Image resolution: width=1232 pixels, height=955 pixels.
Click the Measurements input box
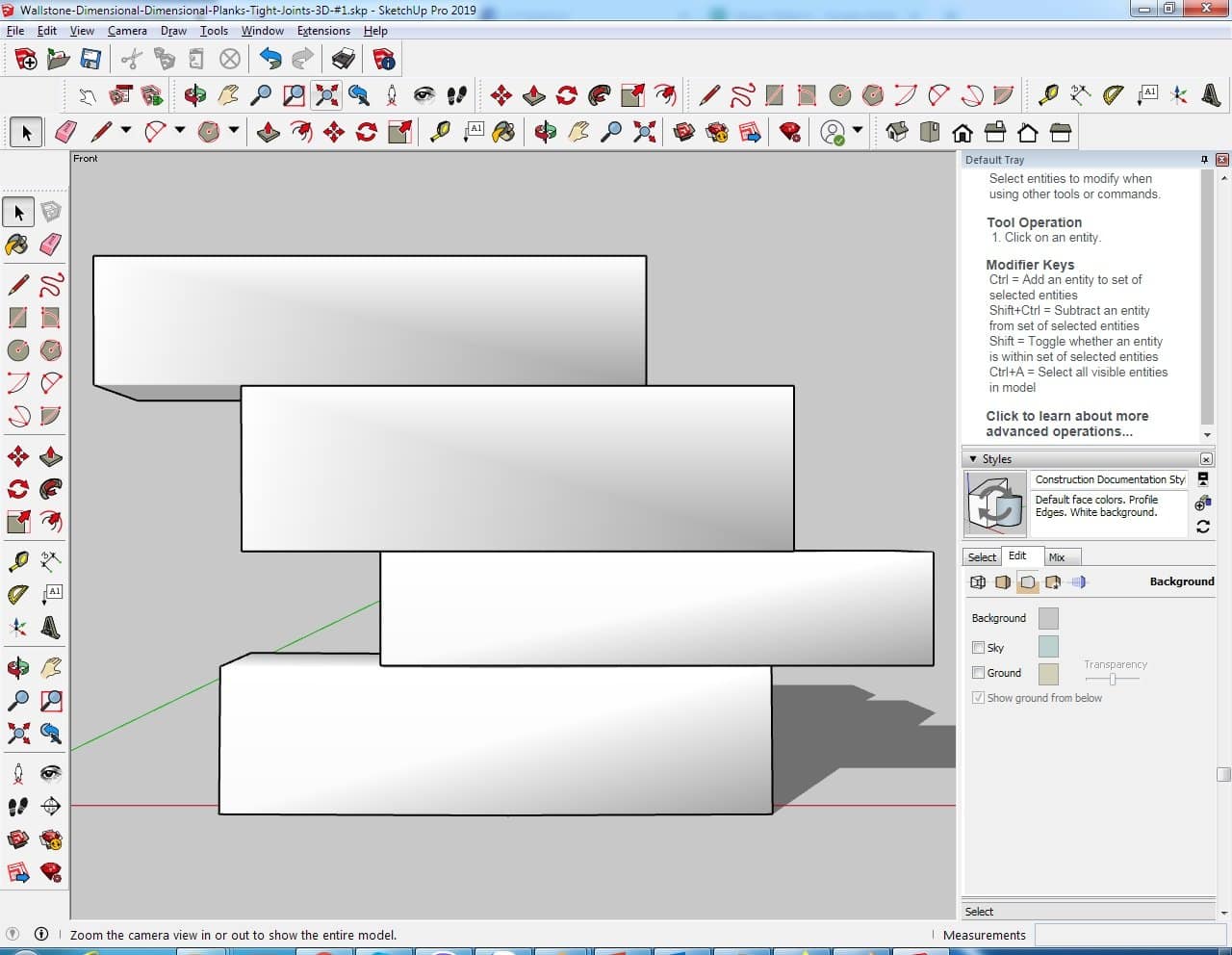click(x=1130, y=935)
